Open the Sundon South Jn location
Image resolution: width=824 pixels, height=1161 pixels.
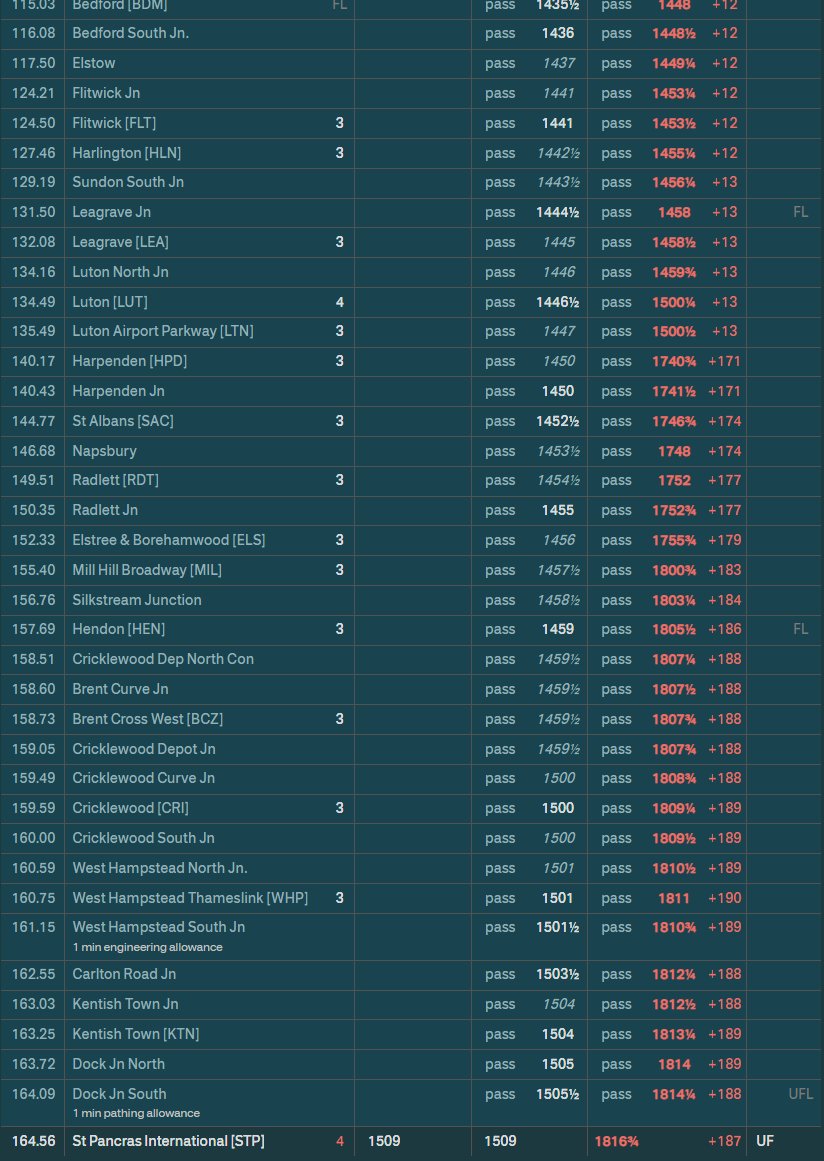(x=128, y=182)
